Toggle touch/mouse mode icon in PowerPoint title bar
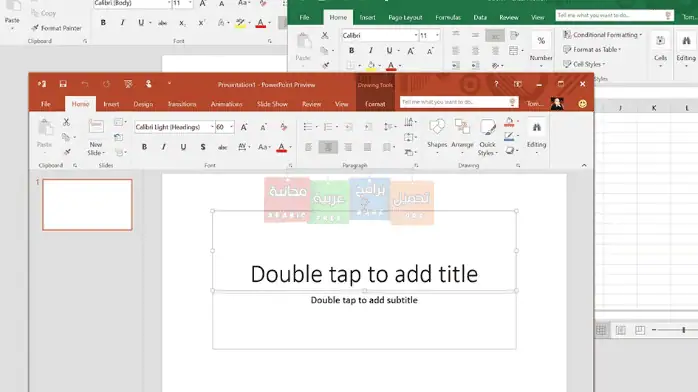 (148, 84)
